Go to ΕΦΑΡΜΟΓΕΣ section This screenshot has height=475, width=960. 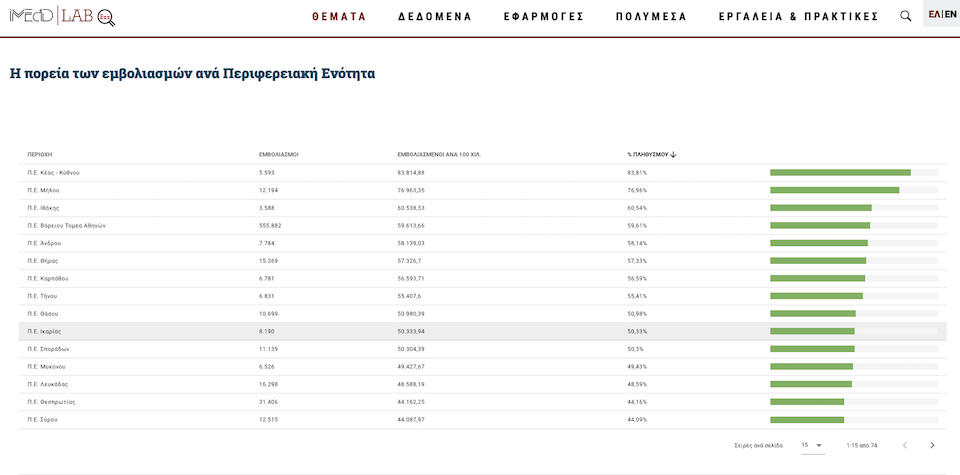coord(543,17)
